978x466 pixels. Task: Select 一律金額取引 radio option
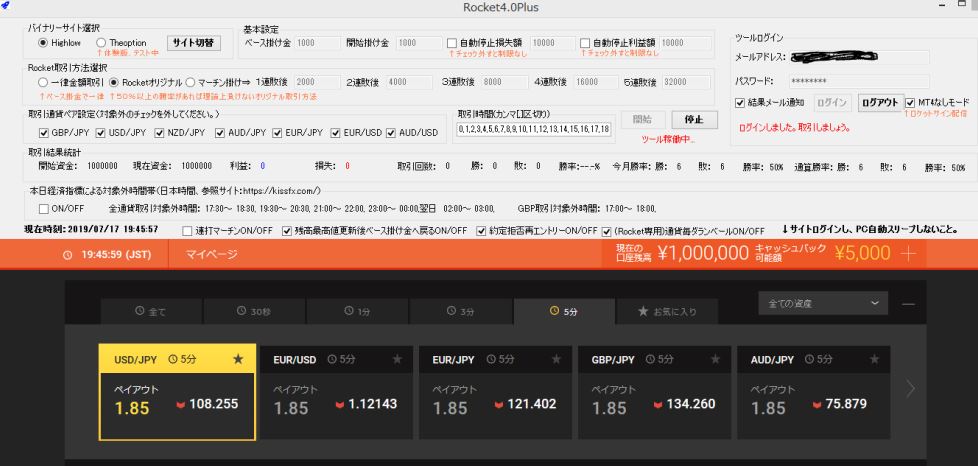point(42,82)
